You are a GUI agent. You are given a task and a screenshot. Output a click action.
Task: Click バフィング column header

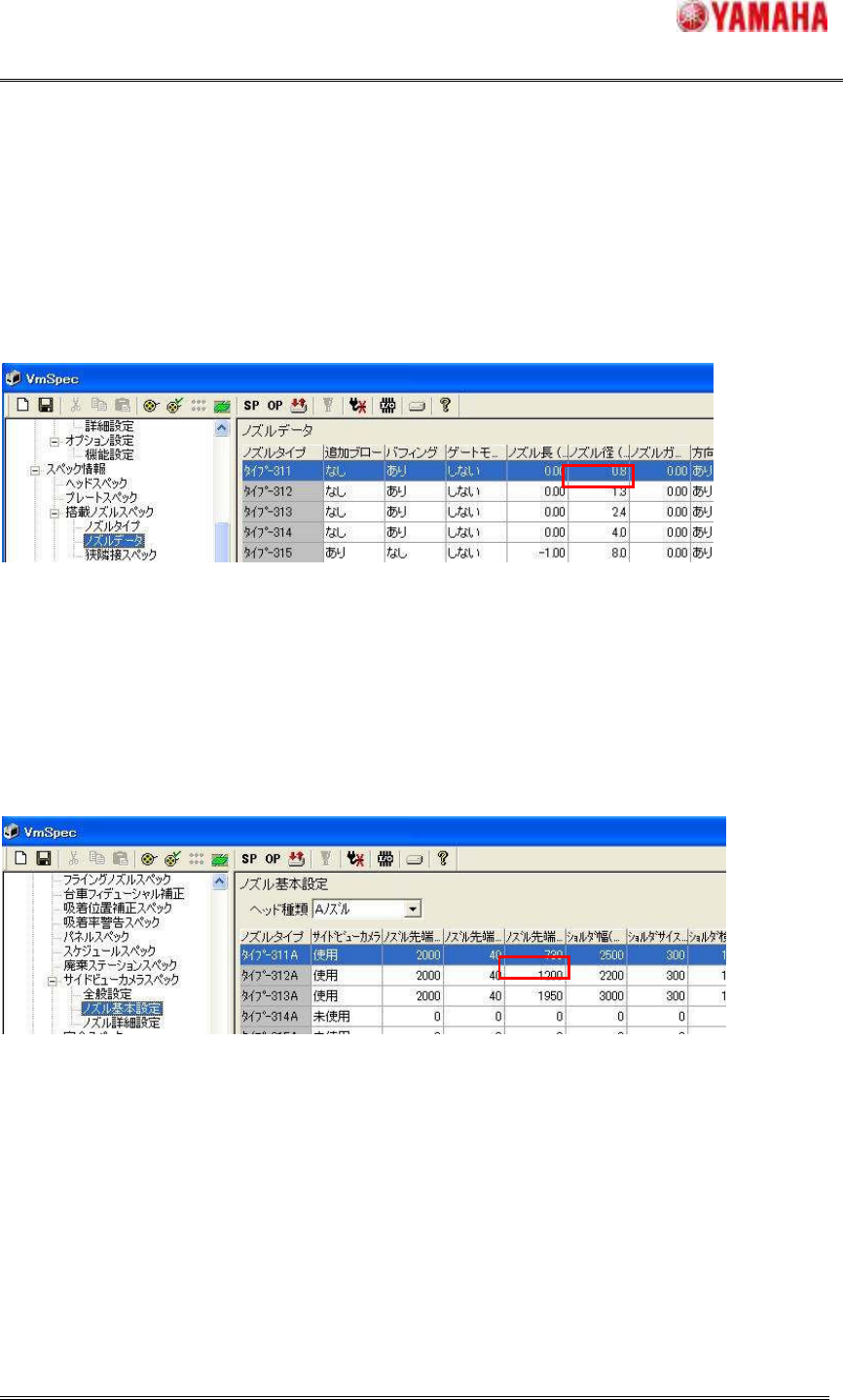pyautogui.click(x=415, y=452)
